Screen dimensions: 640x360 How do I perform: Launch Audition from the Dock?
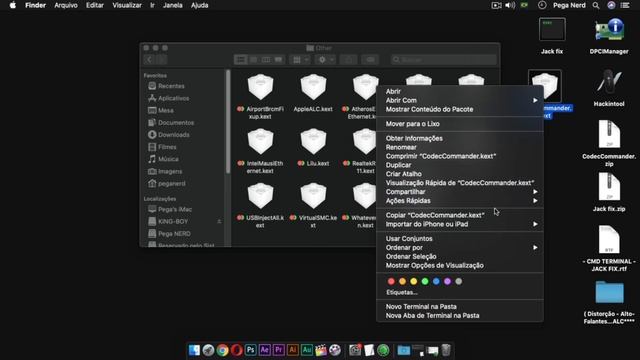[x=307, y=350]
